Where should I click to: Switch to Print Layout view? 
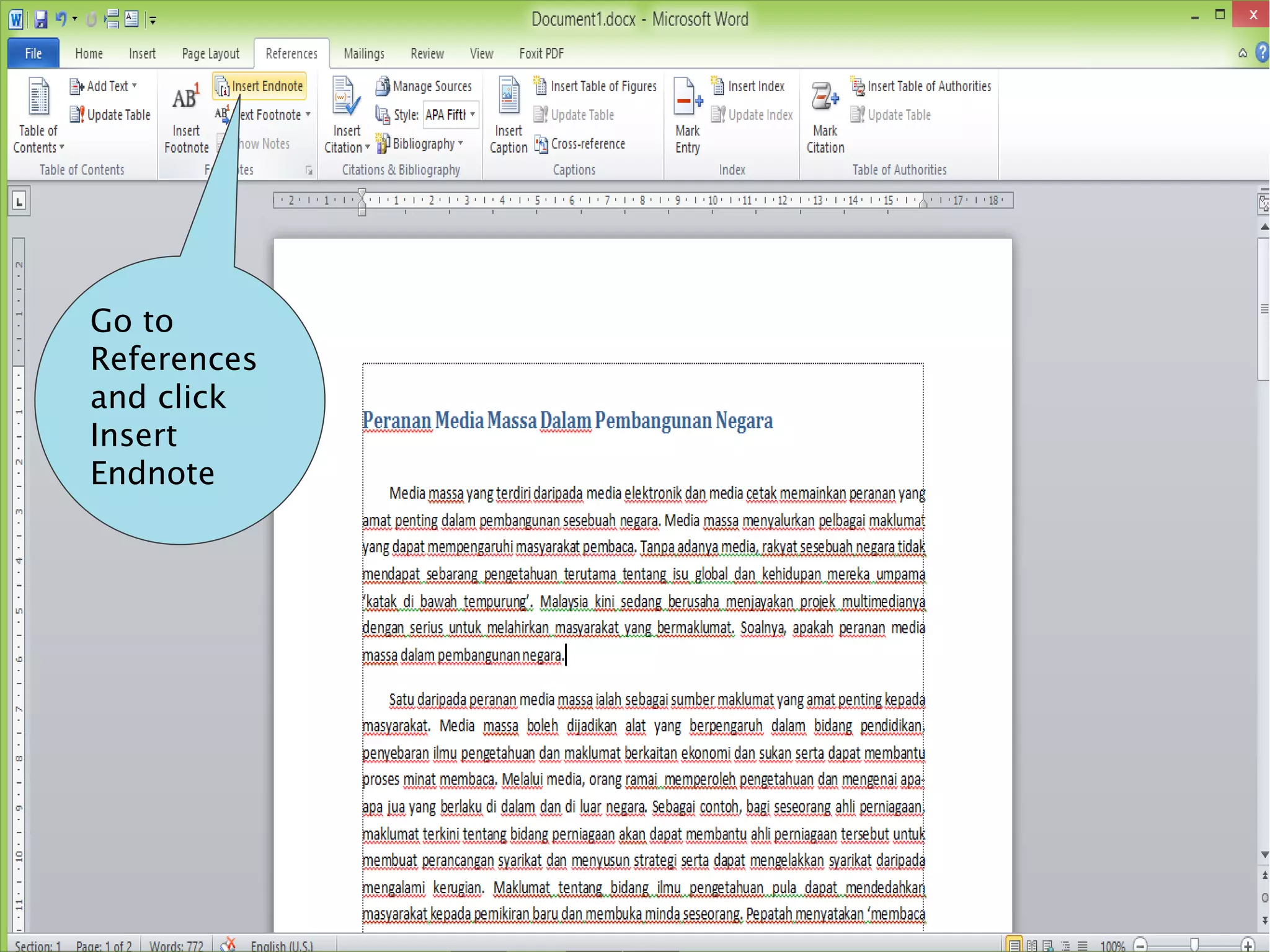(1014, 945)
